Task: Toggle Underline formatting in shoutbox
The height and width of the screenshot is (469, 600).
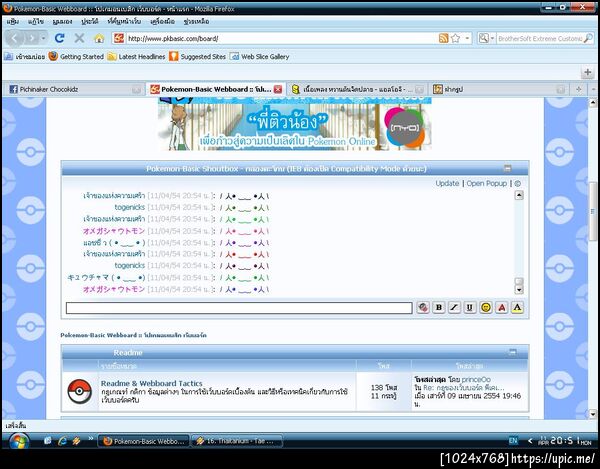Action: click(x=470, y=308)
